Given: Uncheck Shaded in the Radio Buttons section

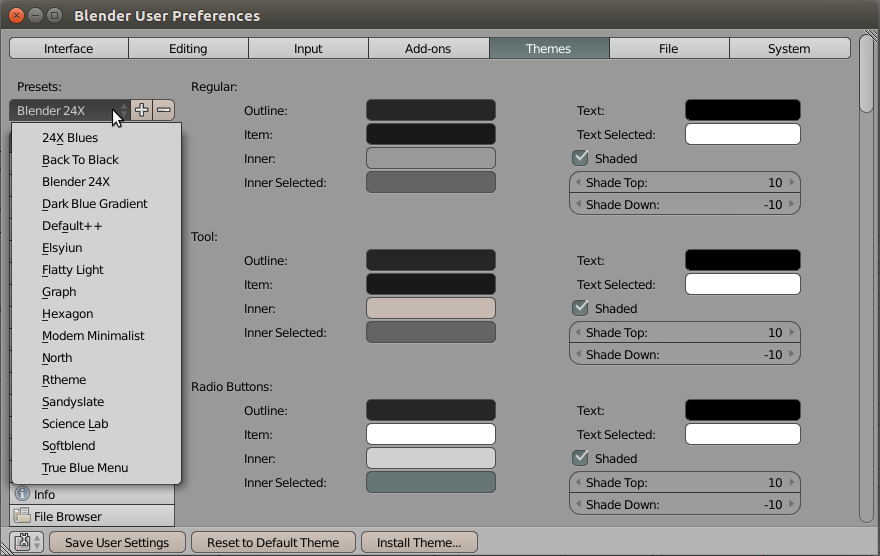Looking at the screenshot, I should coord(580,458).
